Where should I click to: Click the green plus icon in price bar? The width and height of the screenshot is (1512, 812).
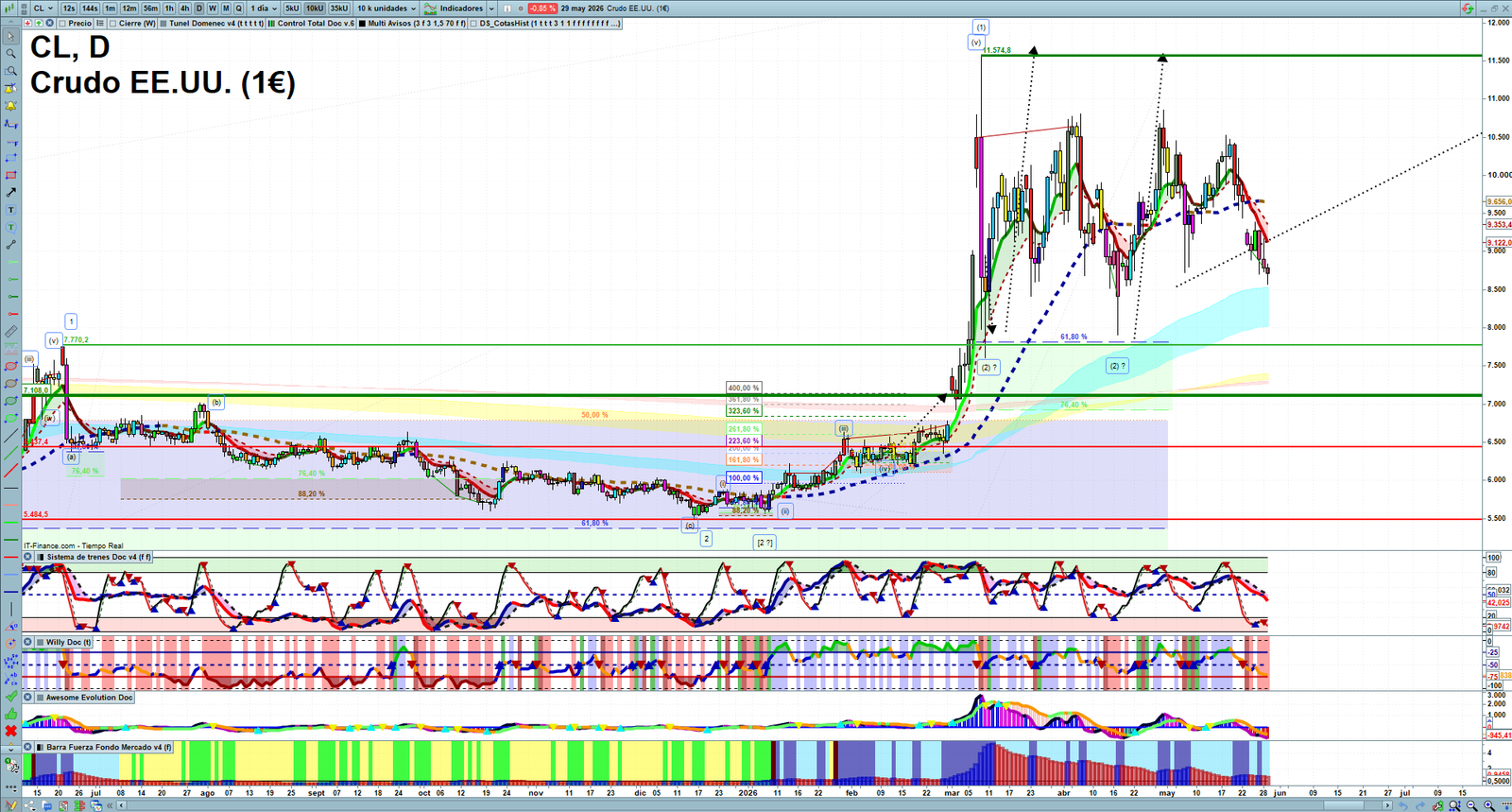pos(39,23)
